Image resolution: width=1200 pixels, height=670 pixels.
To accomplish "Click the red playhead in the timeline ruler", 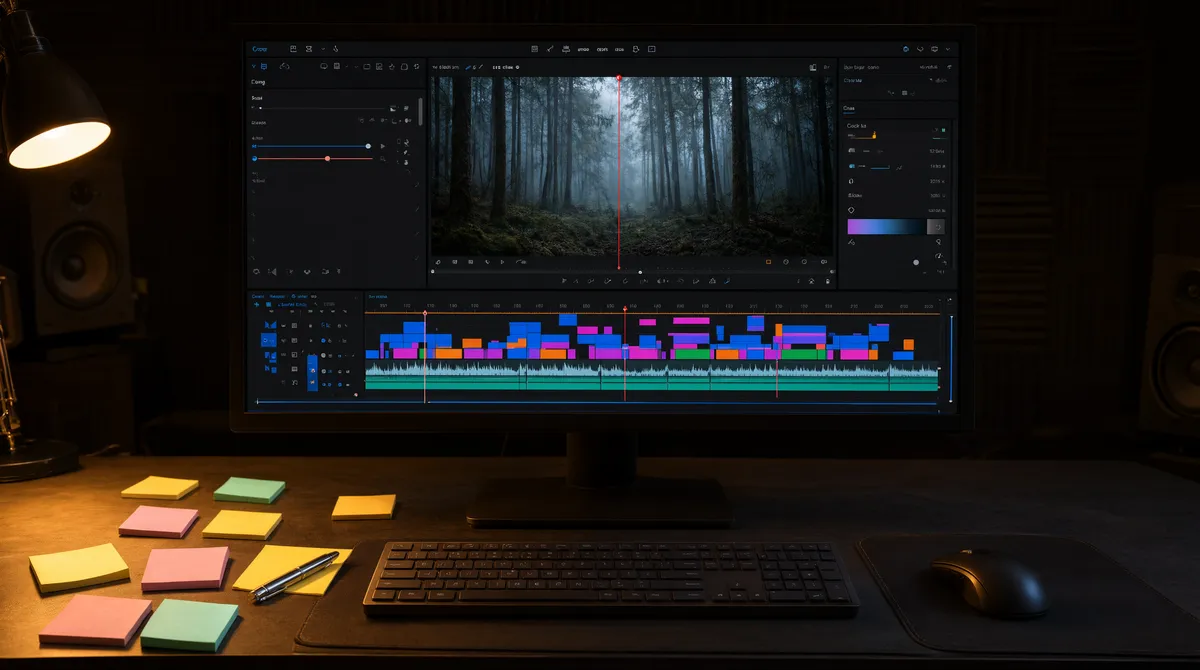I will coord(626,309).
